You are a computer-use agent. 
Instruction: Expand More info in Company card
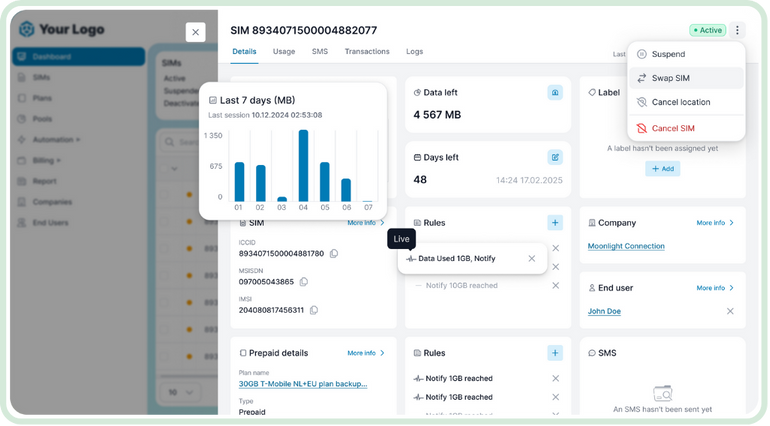[x=715, y=223]
